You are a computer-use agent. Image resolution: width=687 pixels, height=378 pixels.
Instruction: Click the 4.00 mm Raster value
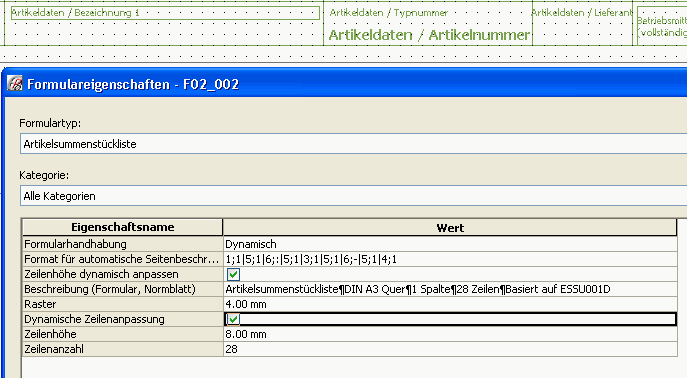pyautogui.click(x=450, y=304)
